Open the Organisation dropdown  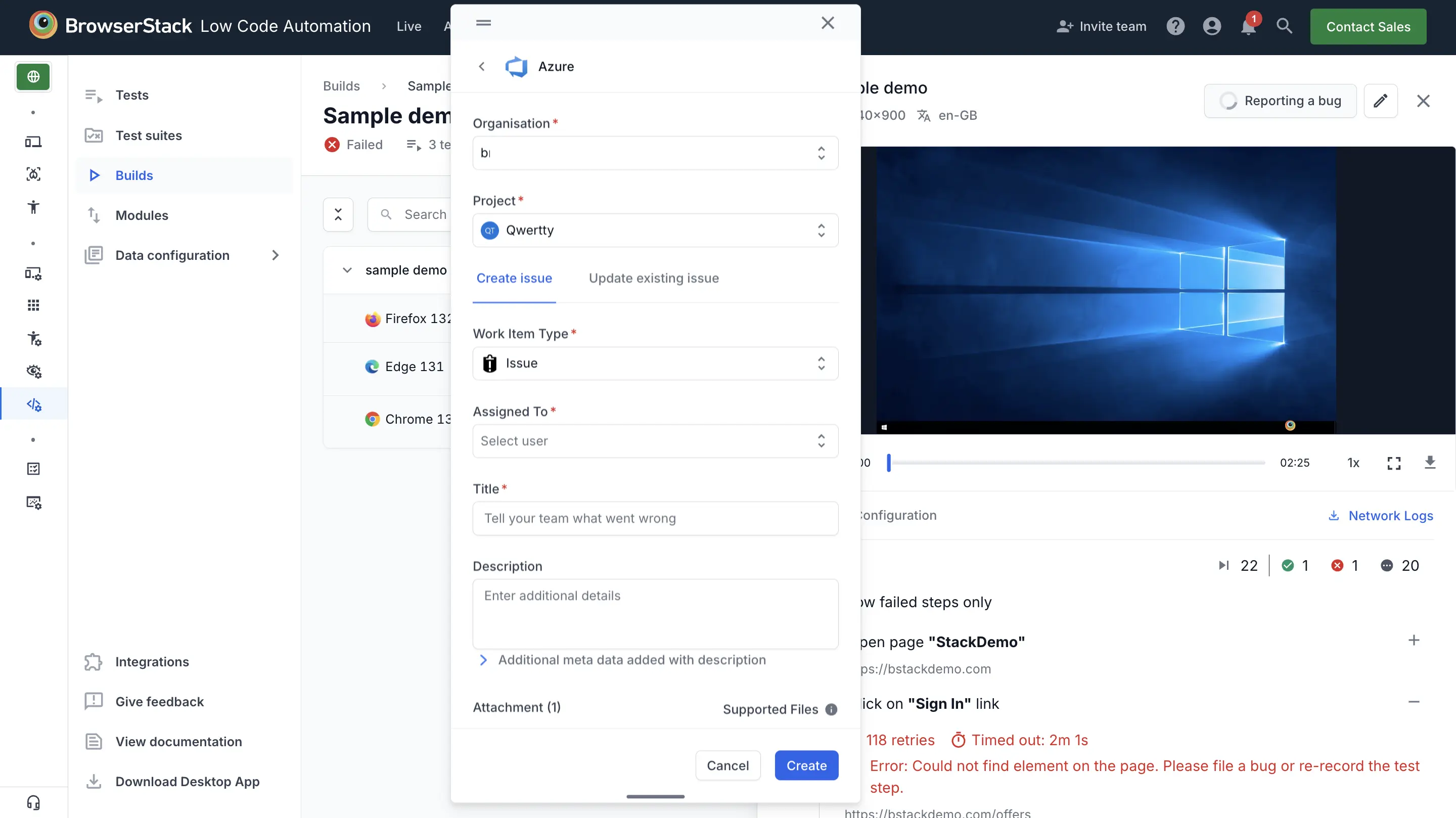pyautogui.click(x=655, y=153)
